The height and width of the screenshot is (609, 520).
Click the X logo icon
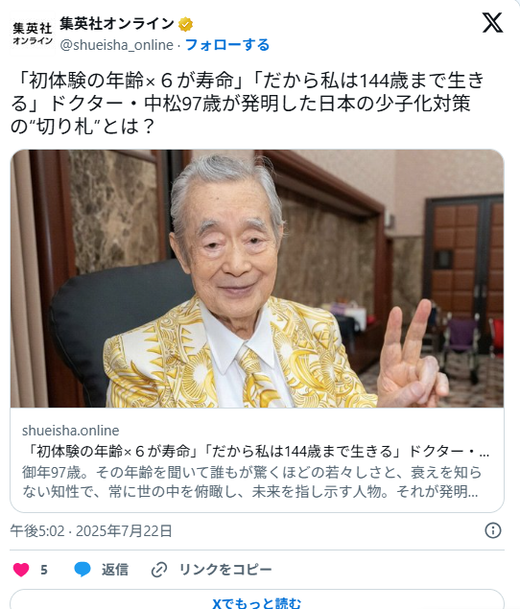[x=492, y=23]
